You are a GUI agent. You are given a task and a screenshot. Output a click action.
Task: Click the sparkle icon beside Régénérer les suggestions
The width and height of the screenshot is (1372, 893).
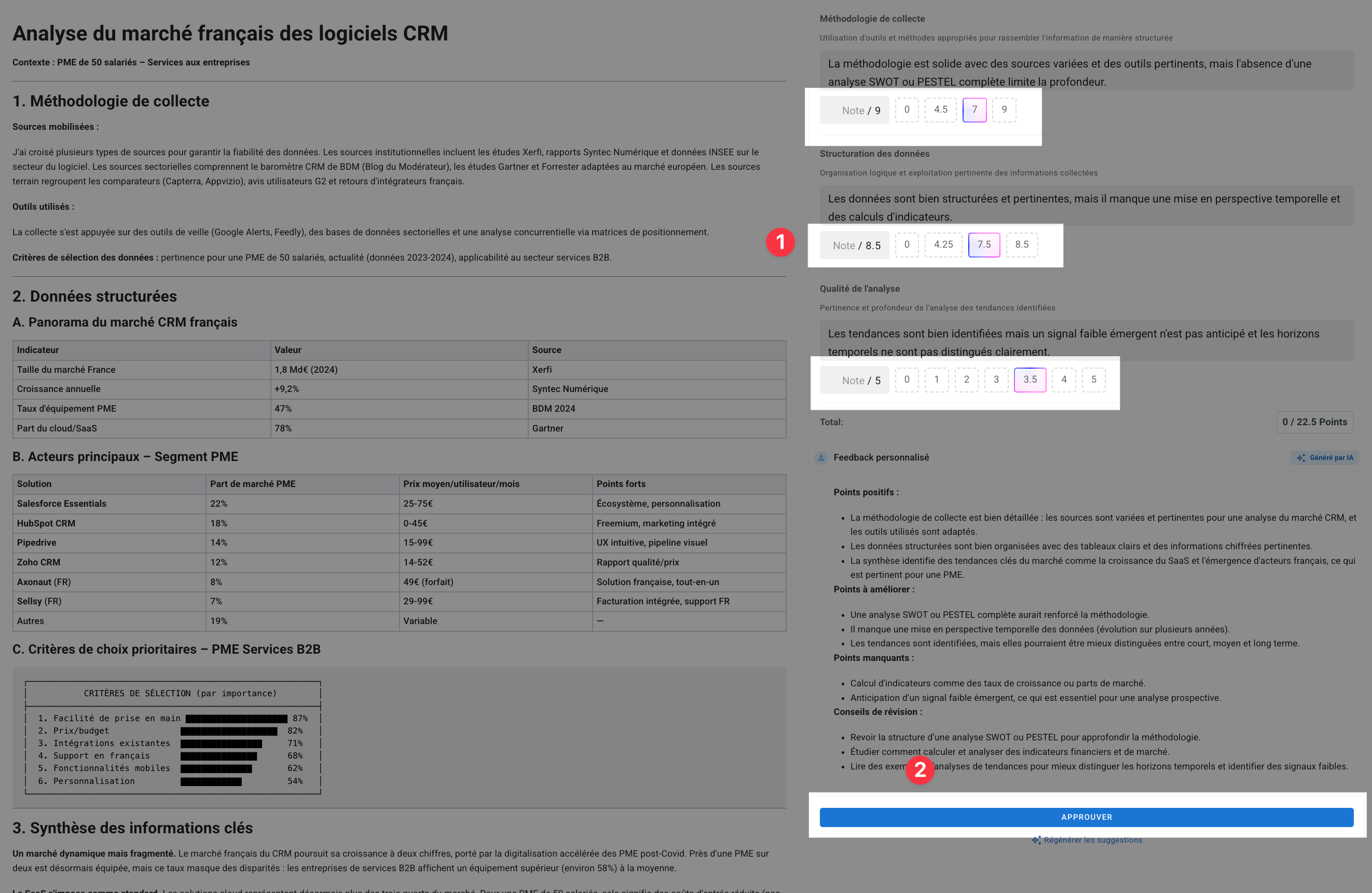[1036, 840]
